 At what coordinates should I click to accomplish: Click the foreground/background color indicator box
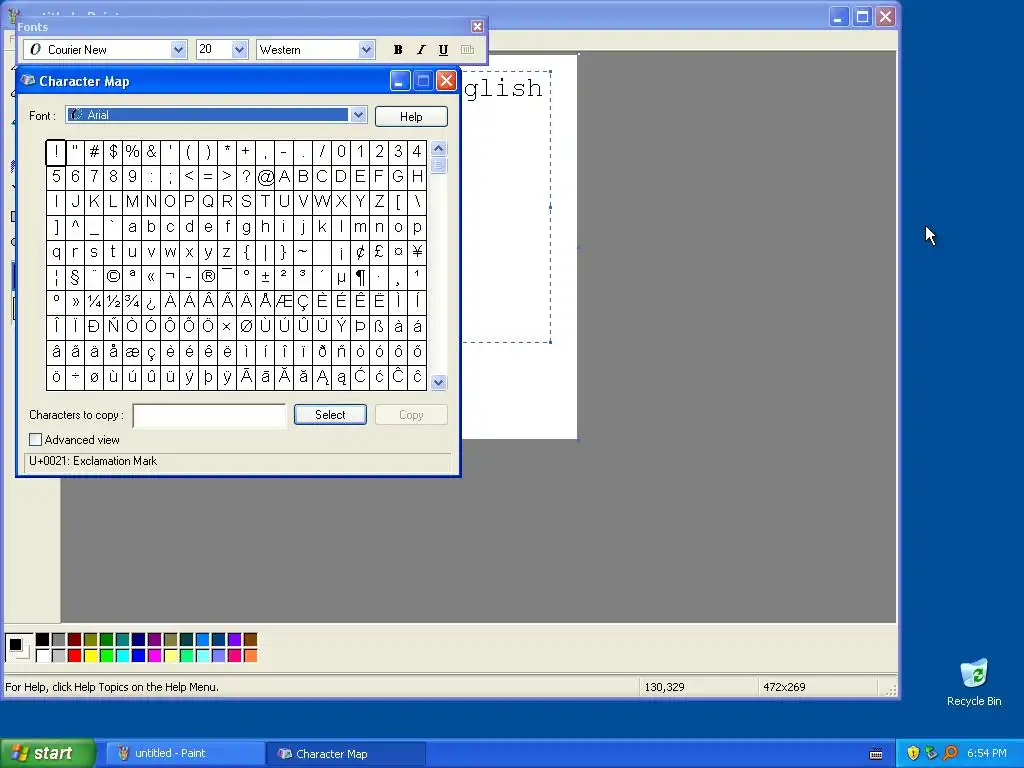[18, 647]
